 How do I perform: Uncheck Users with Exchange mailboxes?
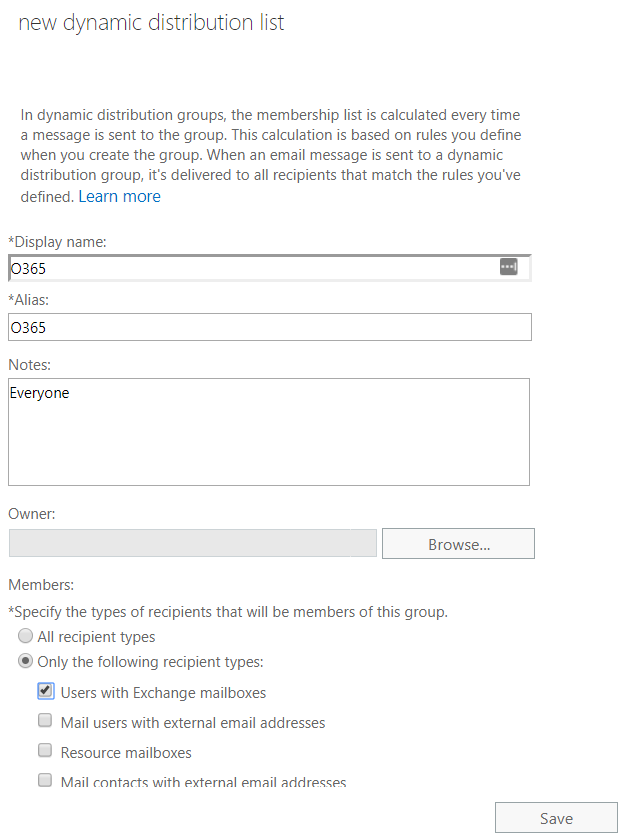coord(45,691)
